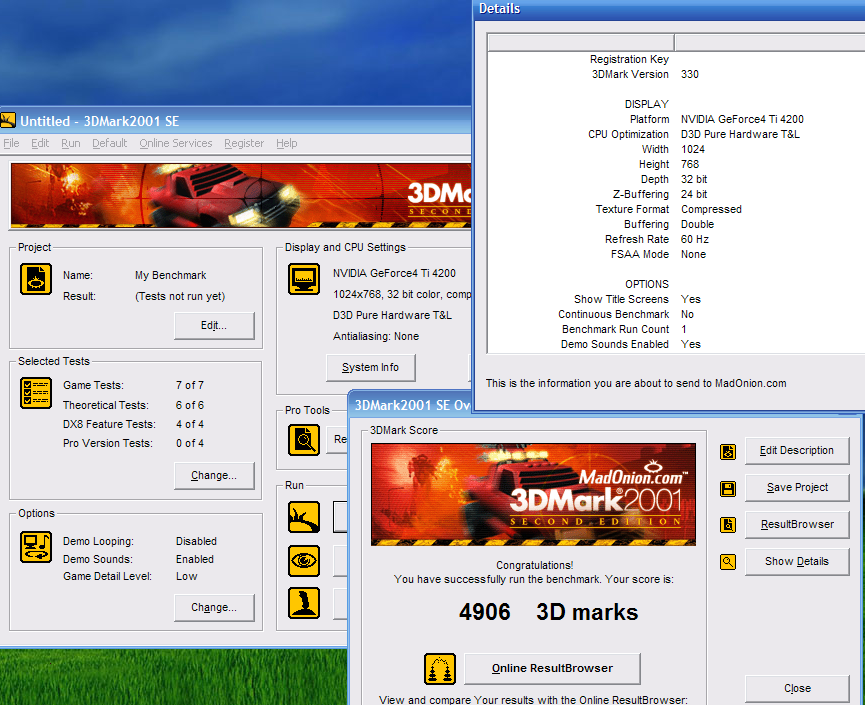Open the Online Services menu
The height and width of the screenshot is (705, 865).
coord(175,143)
